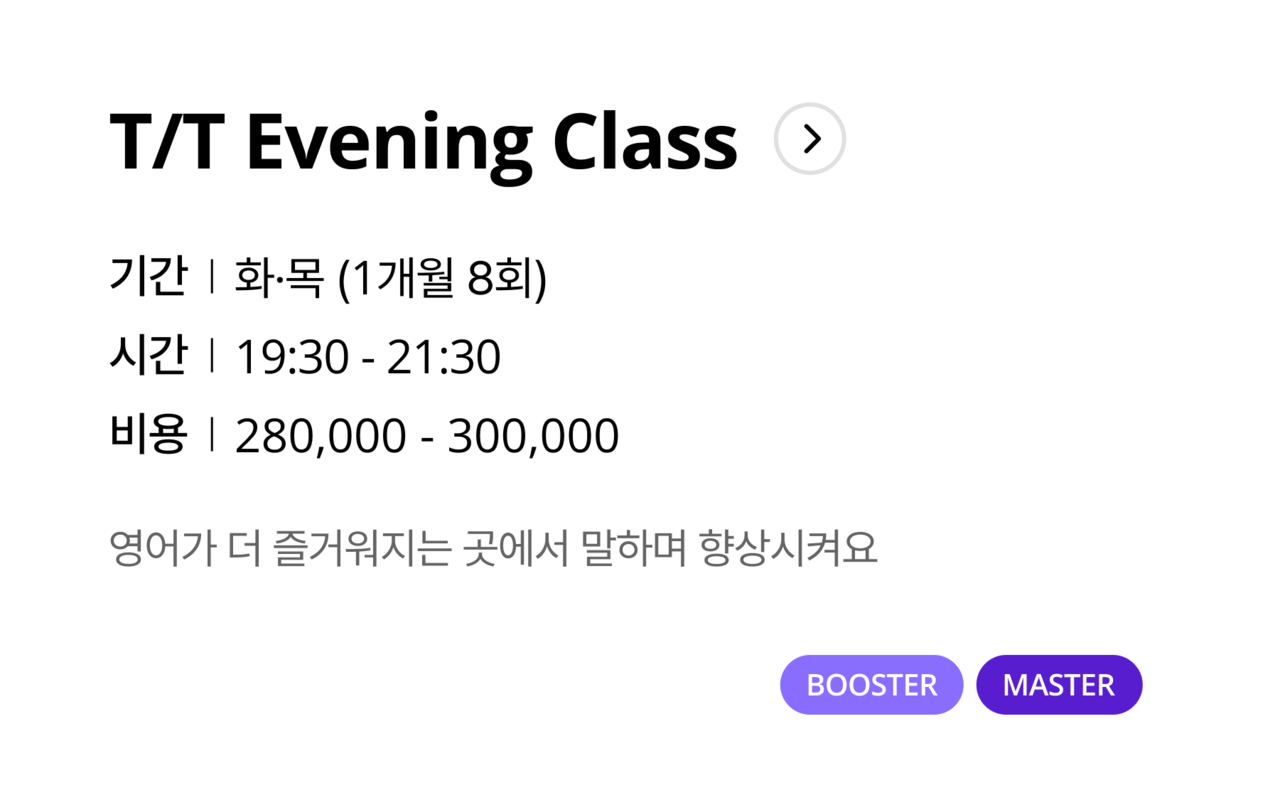This screenshot has width=1280, height=800.
Task: Click the 시간 time label
Action: 148,356
